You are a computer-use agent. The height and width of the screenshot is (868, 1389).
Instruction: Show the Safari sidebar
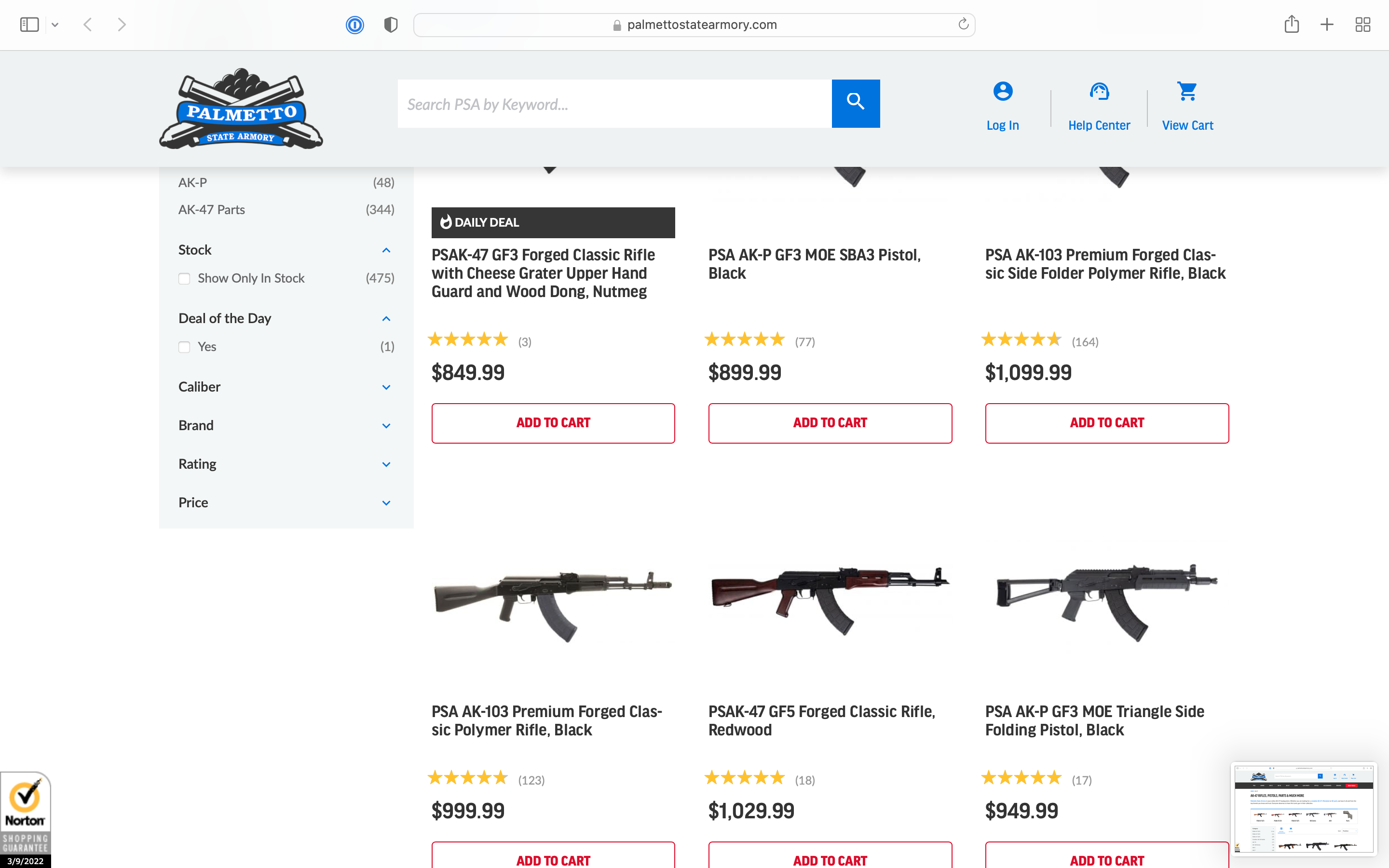click(x=29, y=25)
